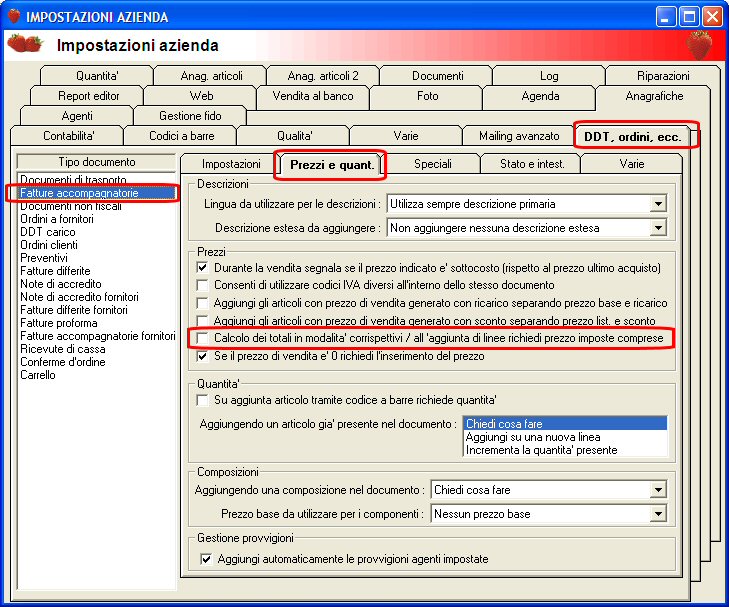The image size is (729, 607).
Task: Click the minimize window button
Action: (666, 17)
